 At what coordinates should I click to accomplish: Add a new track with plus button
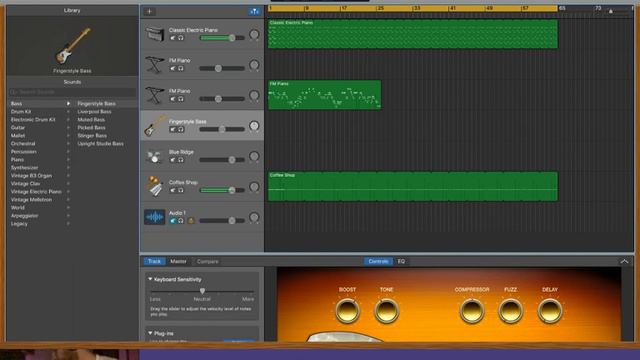(149, 11)
